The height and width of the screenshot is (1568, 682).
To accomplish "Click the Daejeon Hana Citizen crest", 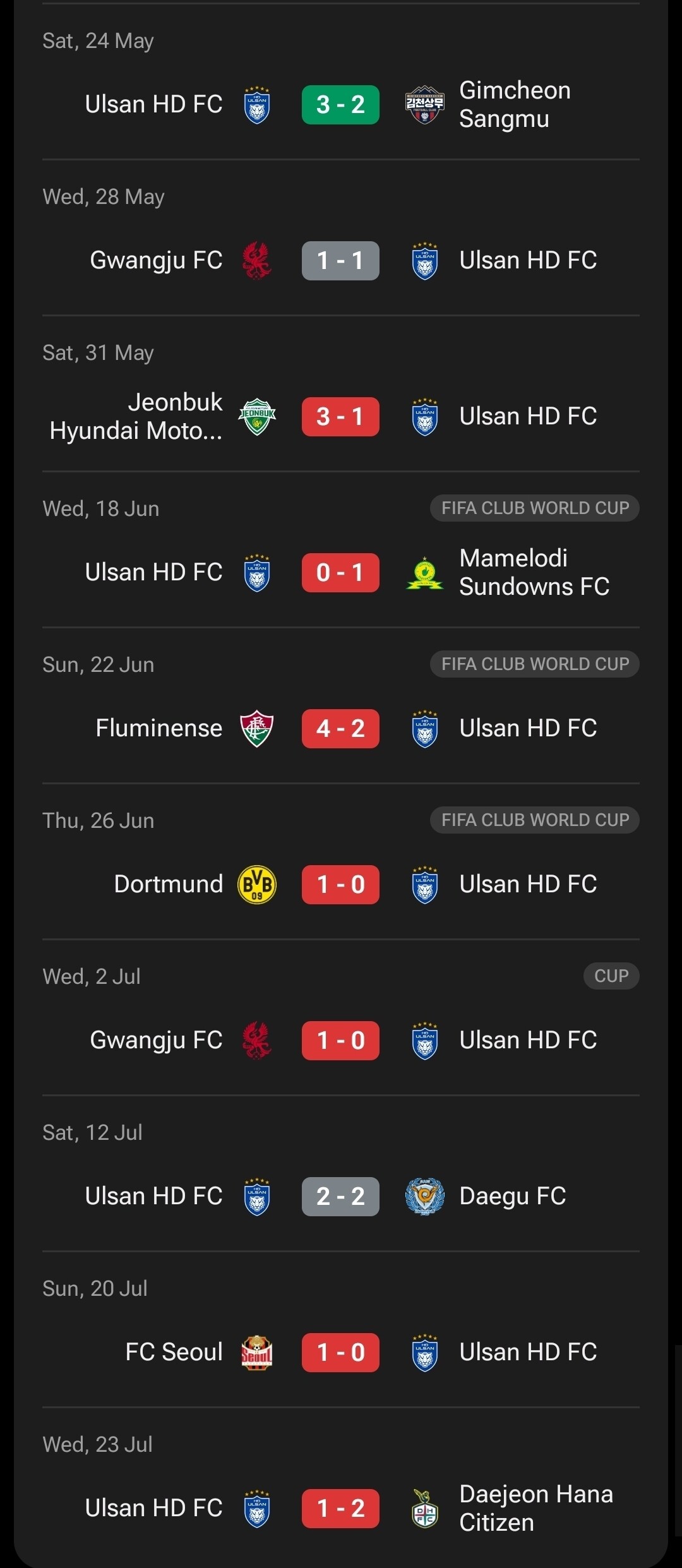I will point(424,1509).
